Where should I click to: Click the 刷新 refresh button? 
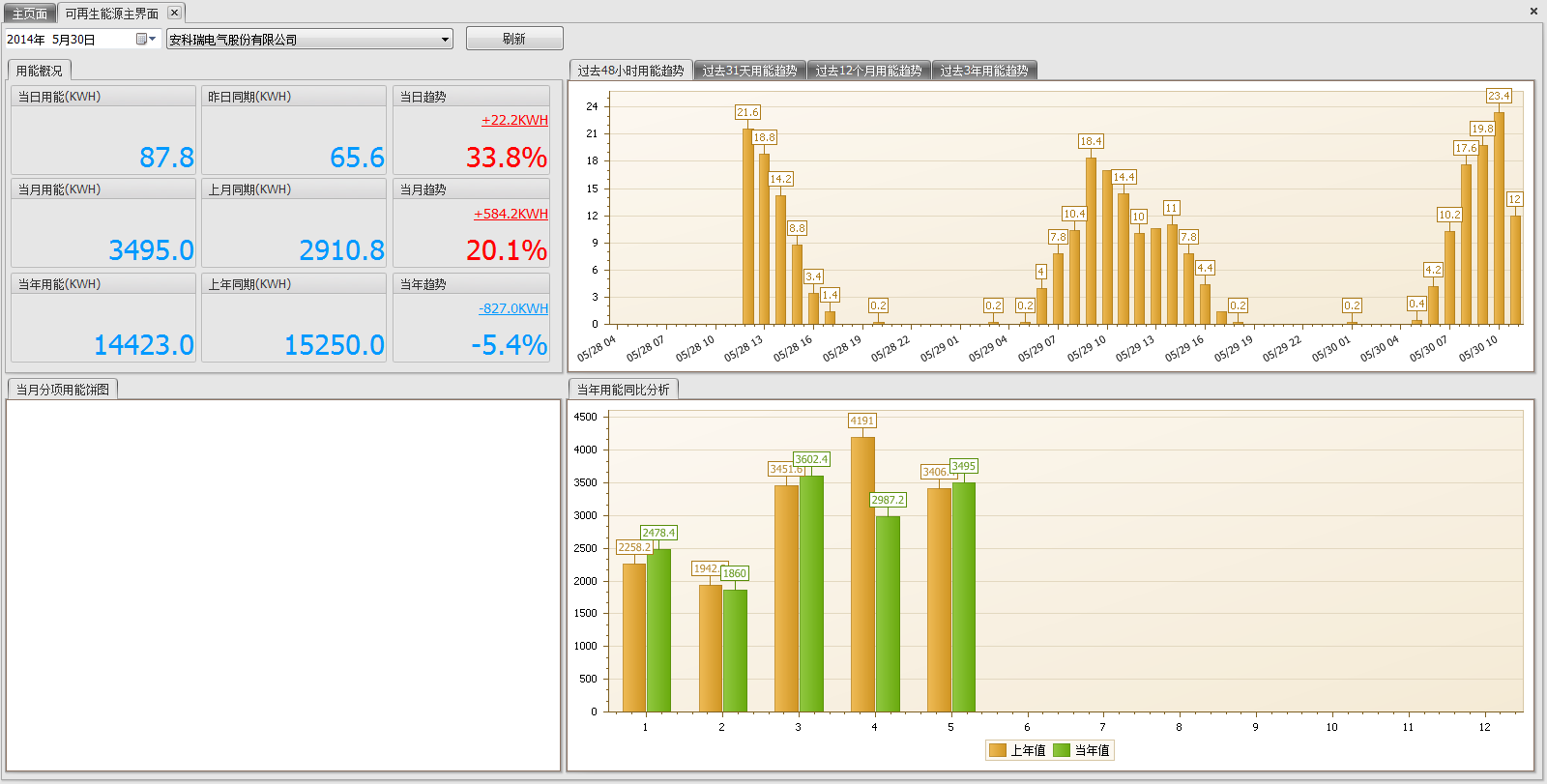click(x=514, y=39)
